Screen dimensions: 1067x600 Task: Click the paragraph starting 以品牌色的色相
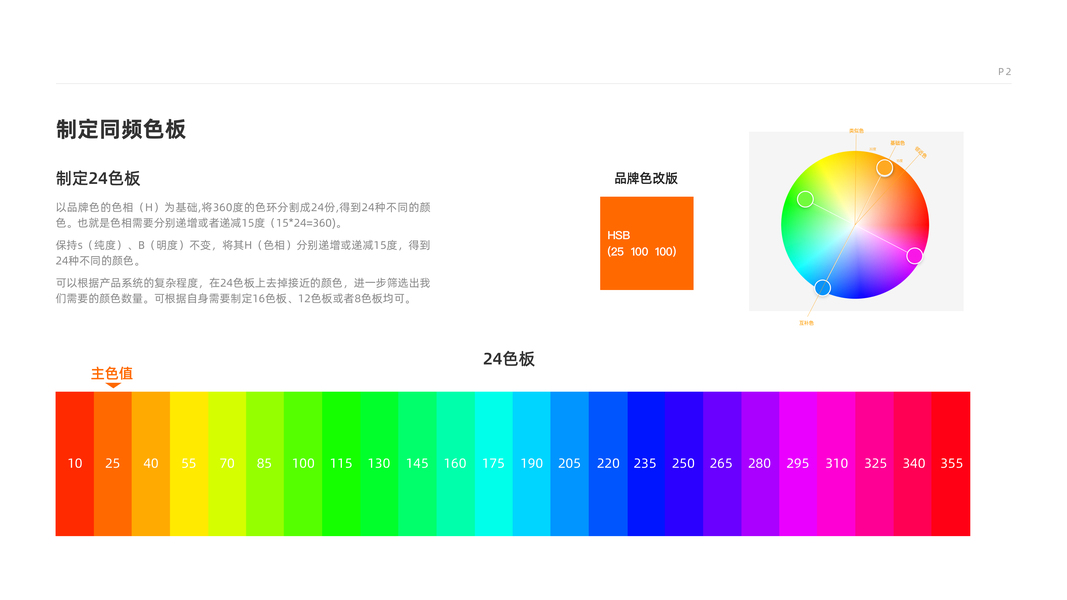(x=243, y=215)
